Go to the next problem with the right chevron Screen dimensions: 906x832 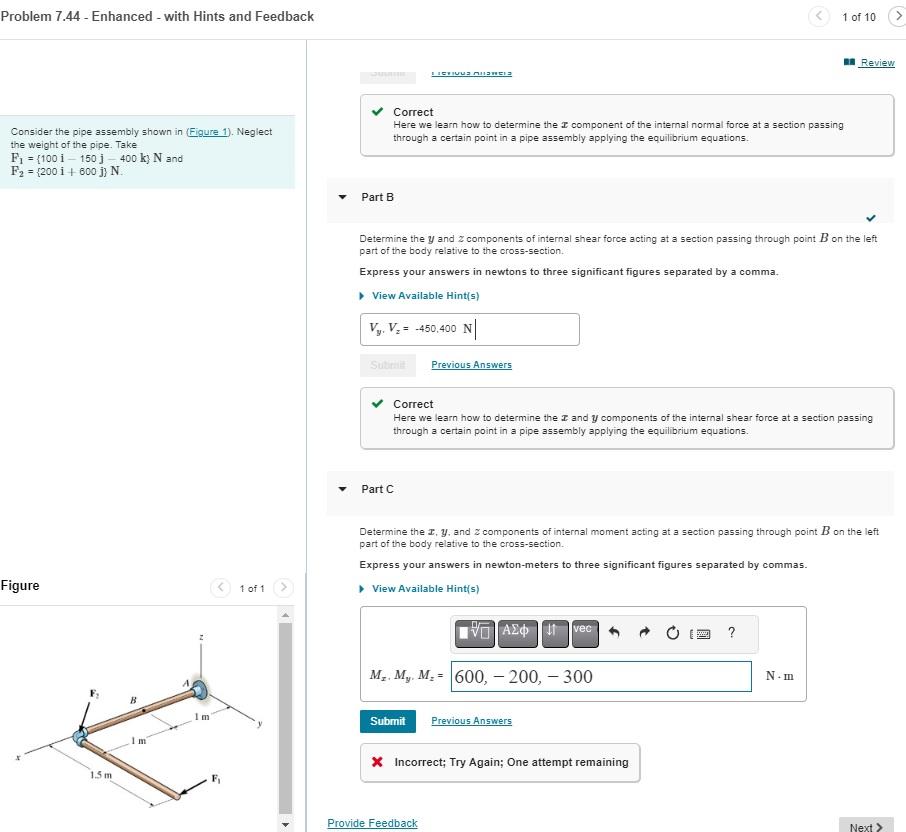(x=897, y=17)
